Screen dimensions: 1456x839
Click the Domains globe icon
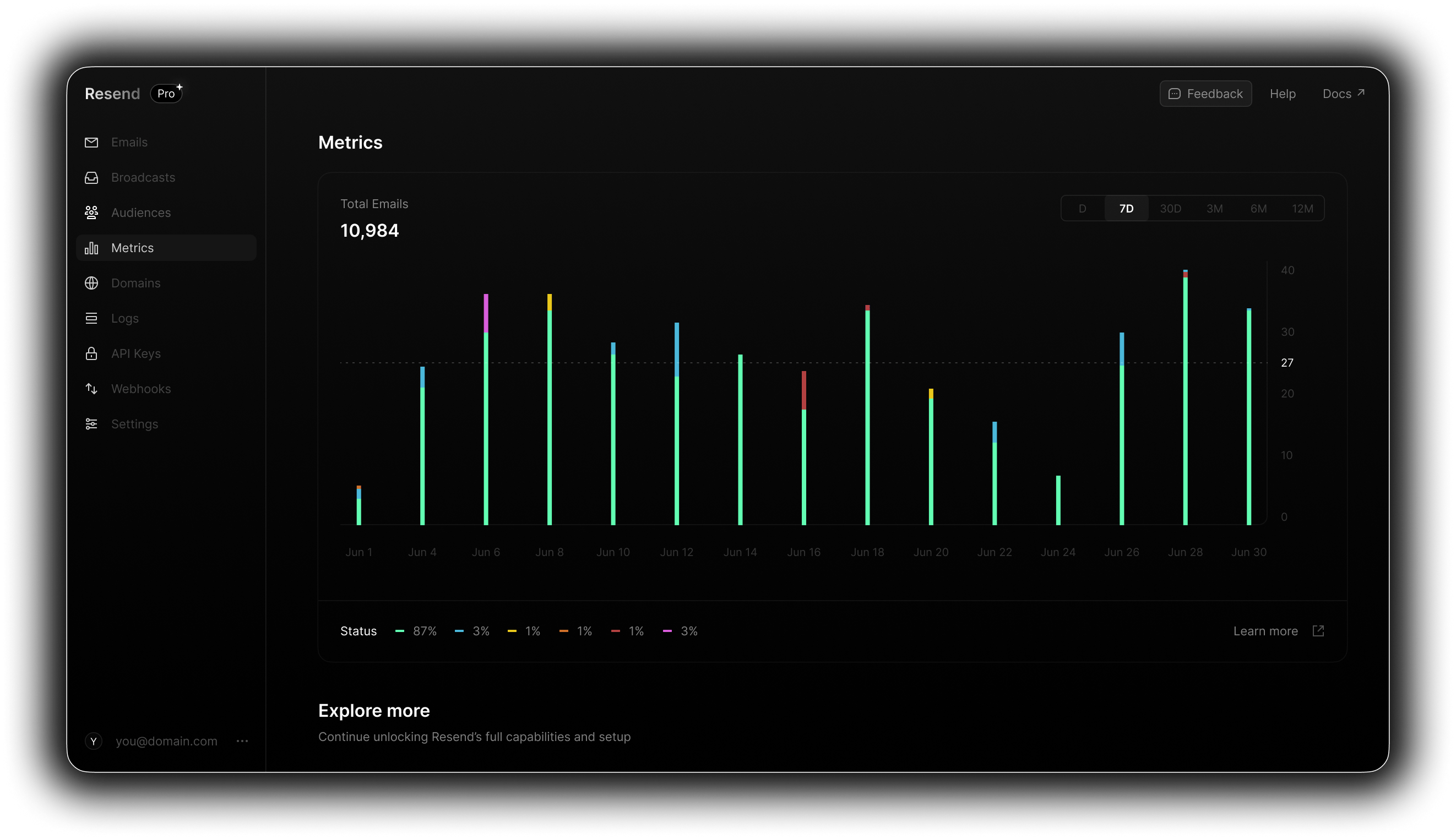pyautogui.click(x=94, y=283)
